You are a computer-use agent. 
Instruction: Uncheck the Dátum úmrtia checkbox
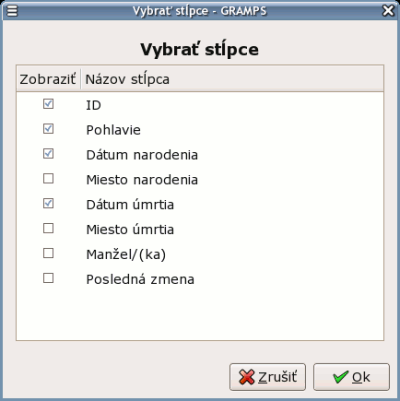[48, 203]
